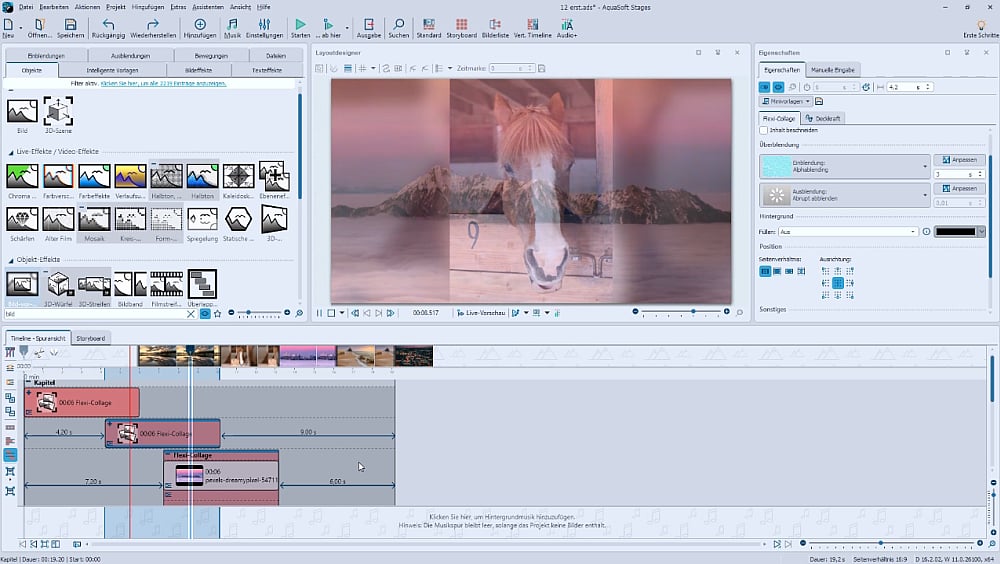Open the Minivorlagen button
The image size is (1000, 564).
(786, 101)
